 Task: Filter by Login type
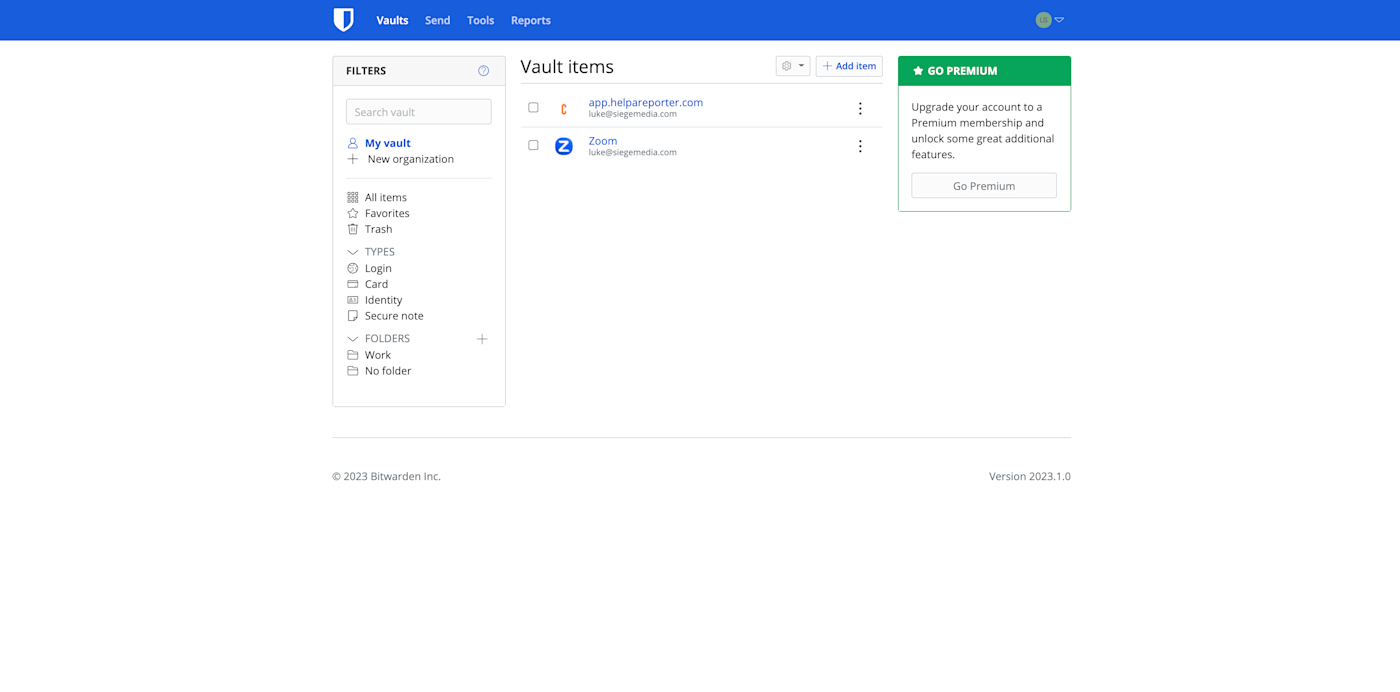378,268
